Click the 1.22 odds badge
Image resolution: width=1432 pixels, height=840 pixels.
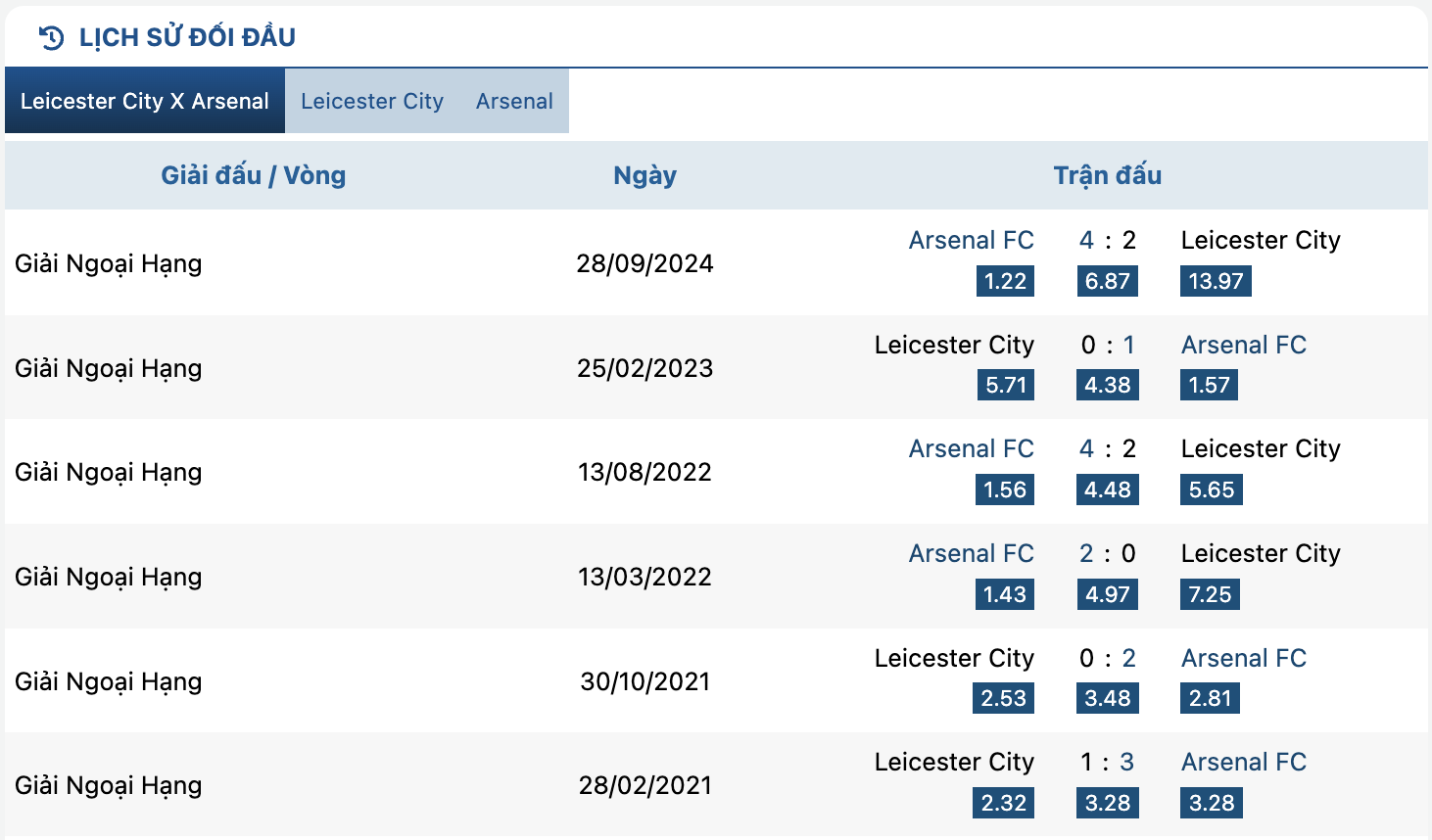point(1005,281)
